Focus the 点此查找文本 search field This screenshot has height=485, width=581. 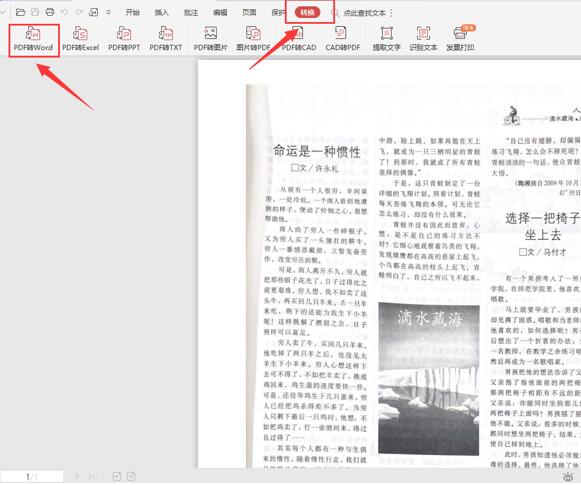pos(365,13)
